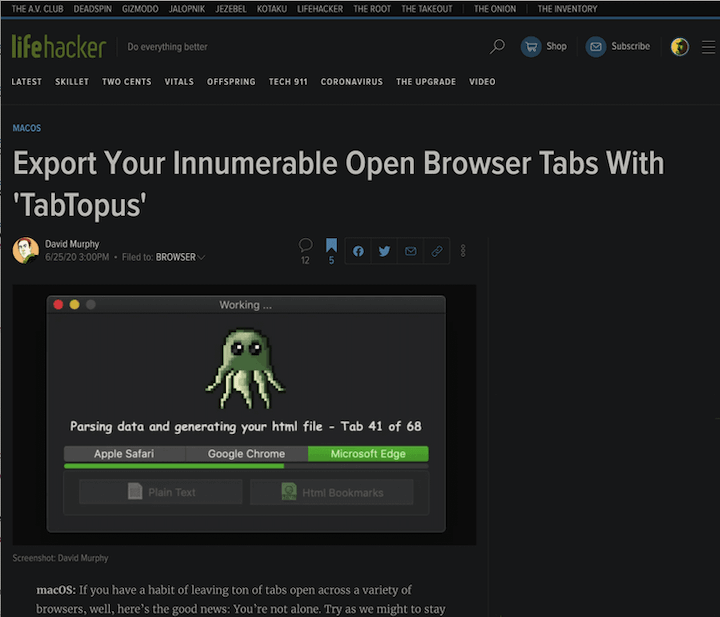Visit the GIZMODO site
Screen dimensions: 720x617
point(140,9)
